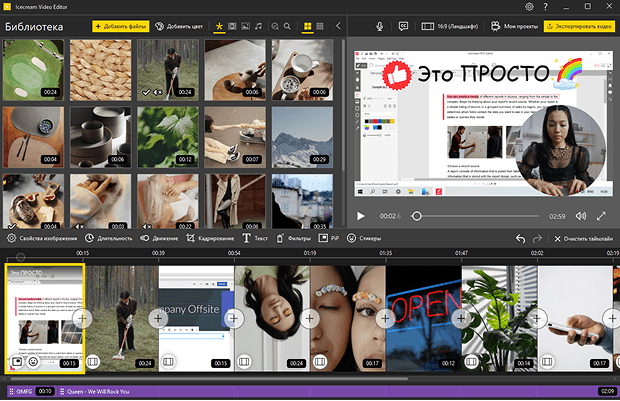This screenshot has height=401, width=620.
Task: Select the skateboard 00:07 library thumbnail
Action: click(x=235, y=137)
